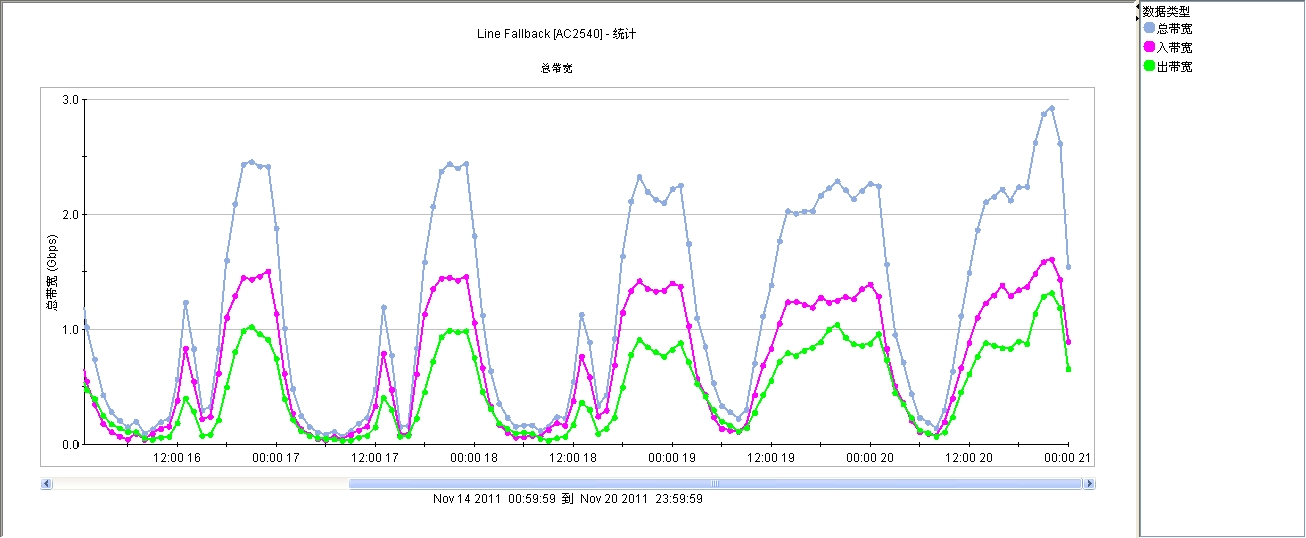The image size is (1306, 538).
Task: Click the green 出带宽 legend marker
Action: click(1149, 66)
